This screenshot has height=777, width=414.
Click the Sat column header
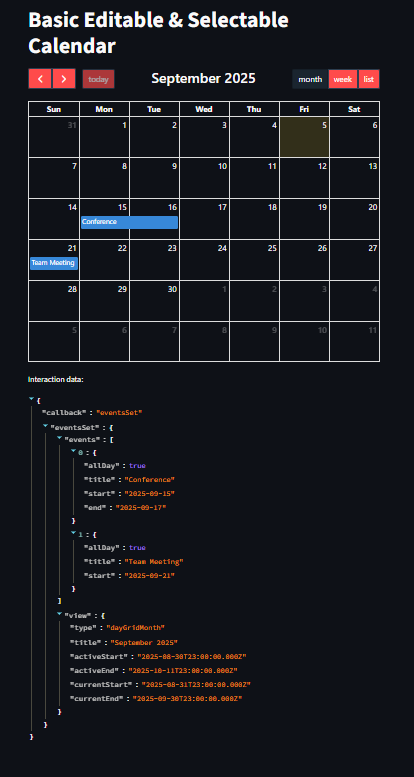tap(355, 109)
